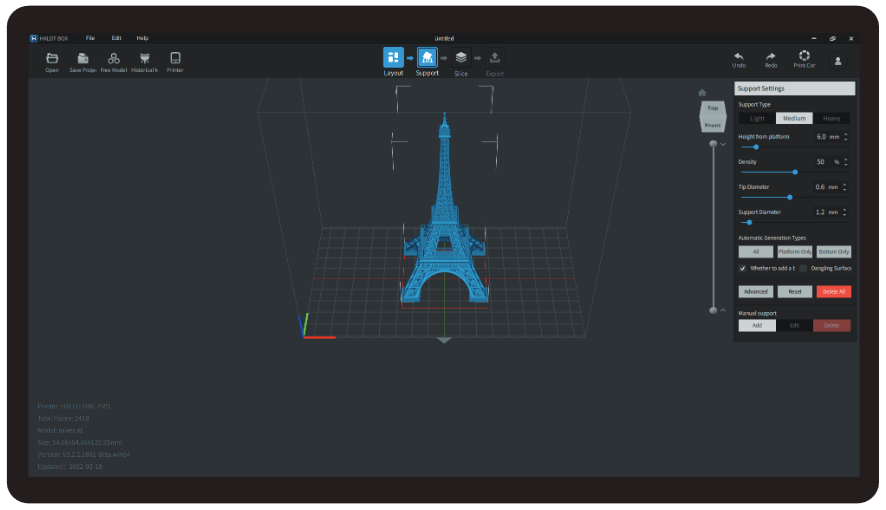Click the Height from platform stepper arrows
The height and width of the screenshot is (510, 886).
click(x=846, y=137)
